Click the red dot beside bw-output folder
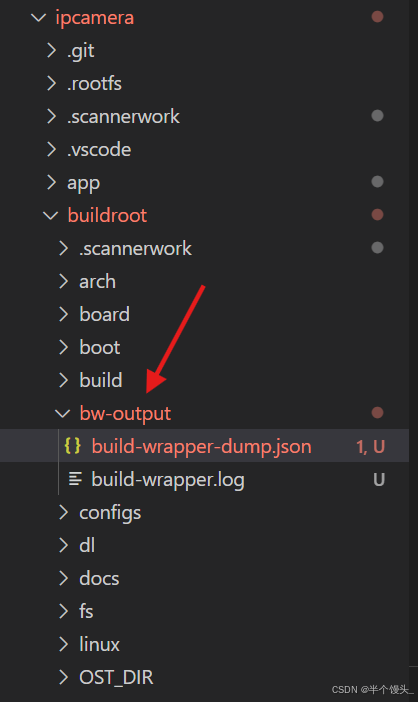The image size is (418, 702). tap(377, 413)
